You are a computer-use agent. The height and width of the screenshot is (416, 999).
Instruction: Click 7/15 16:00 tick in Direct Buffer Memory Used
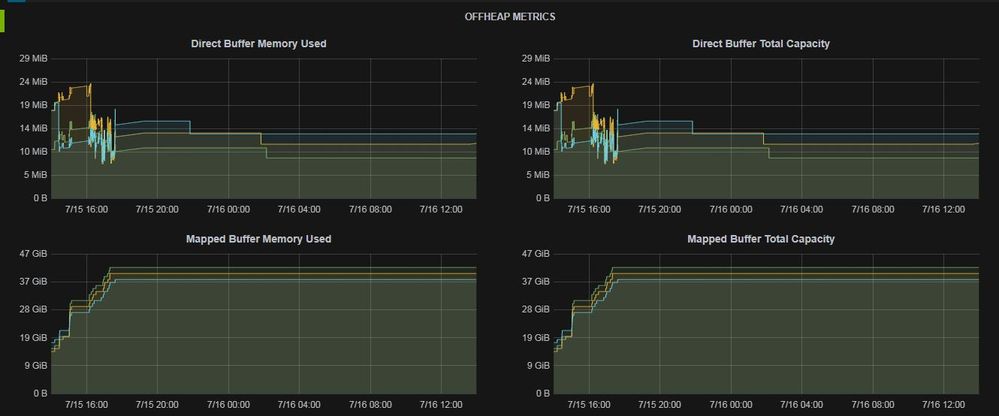pyautogui.click(x=86, y=209)
